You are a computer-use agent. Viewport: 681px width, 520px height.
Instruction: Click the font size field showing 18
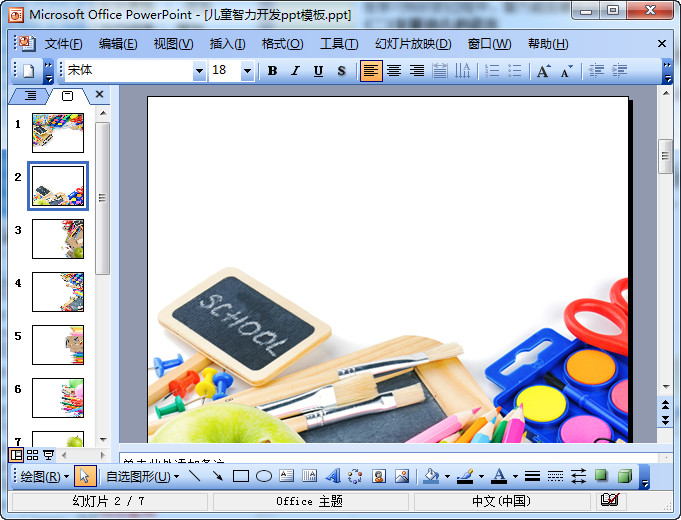225,70
